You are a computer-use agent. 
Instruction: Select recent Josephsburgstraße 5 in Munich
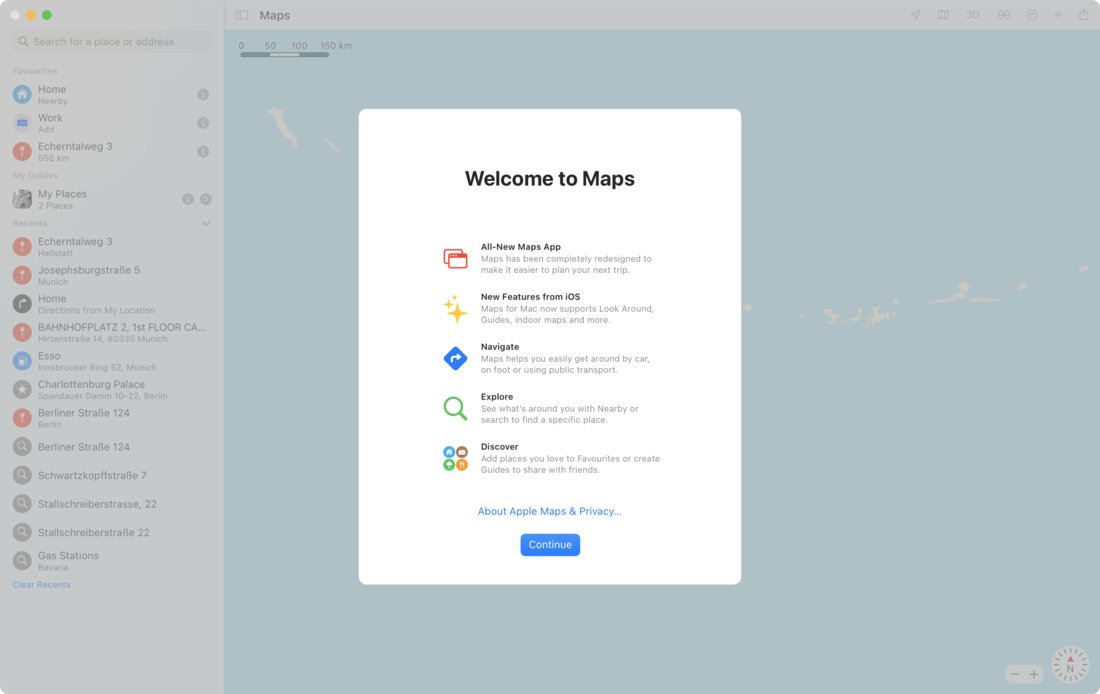click(x=112, y=275)
